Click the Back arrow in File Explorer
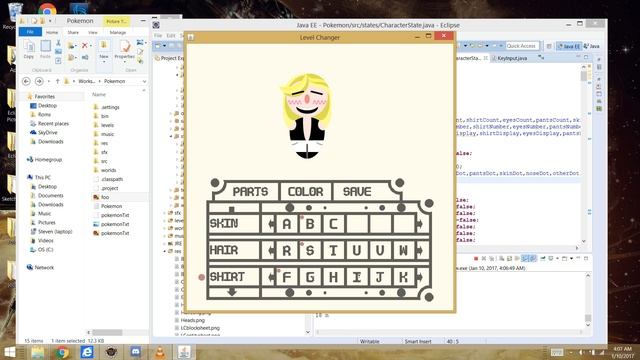Viewport: 640px width, 360px height. pos(26,81)
